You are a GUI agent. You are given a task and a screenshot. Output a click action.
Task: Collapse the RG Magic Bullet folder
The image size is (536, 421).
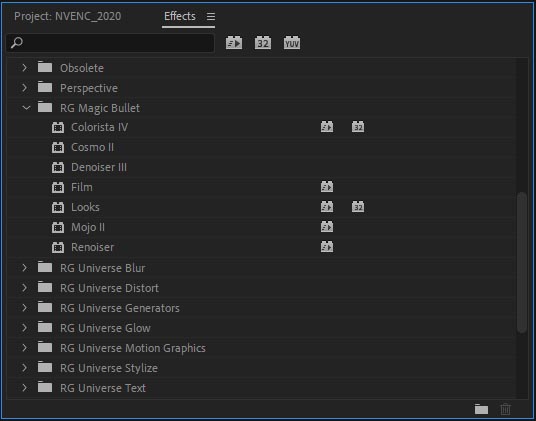26,108
